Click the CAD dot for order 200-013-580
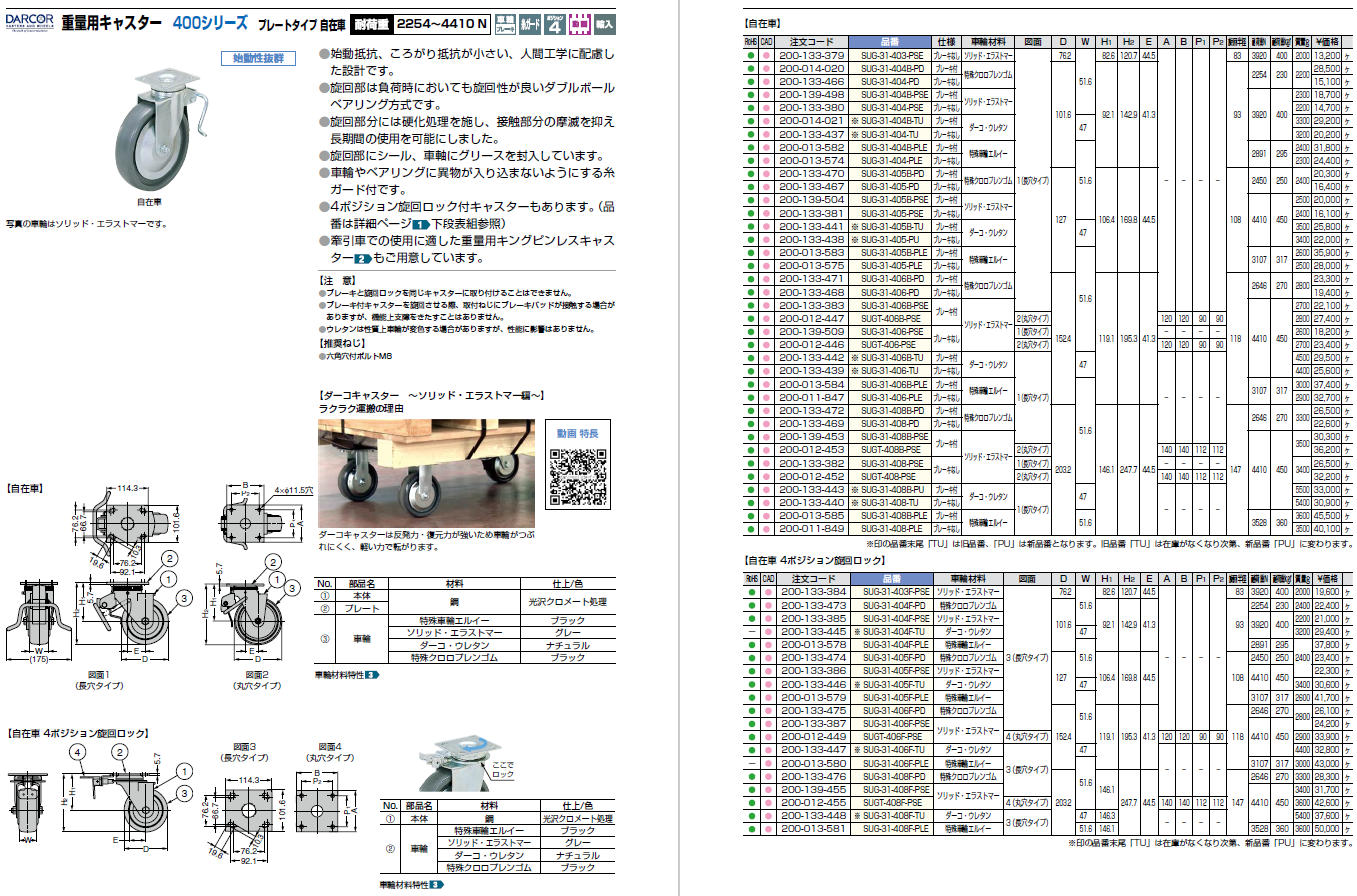This screenshot has height=896, width=1357. click(767, 763)
